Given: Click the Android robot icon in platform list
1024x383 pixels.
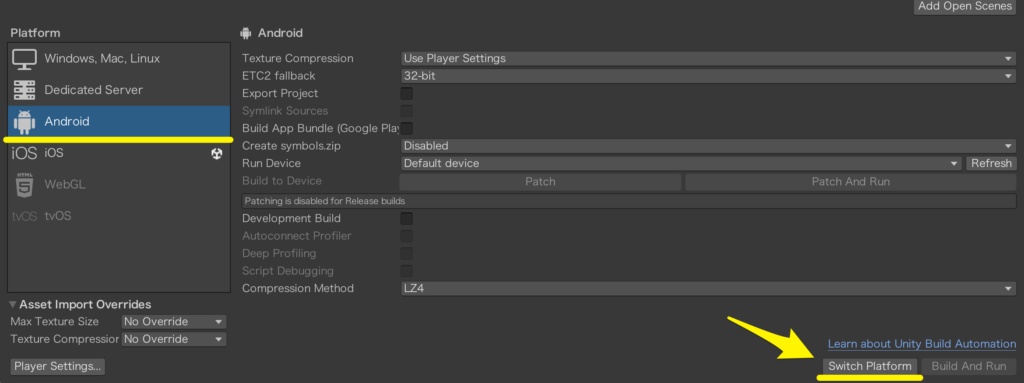Looking at the screenshot, I should [24, 122].
